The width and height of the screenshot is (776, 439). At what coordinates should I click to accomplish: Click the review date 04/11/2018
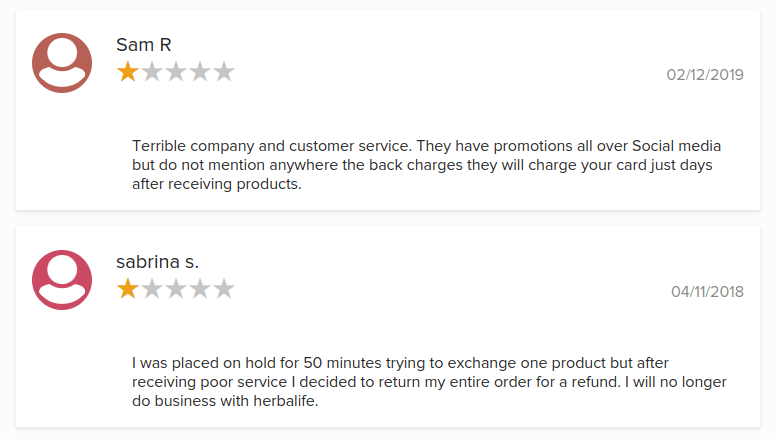point(707,292)
